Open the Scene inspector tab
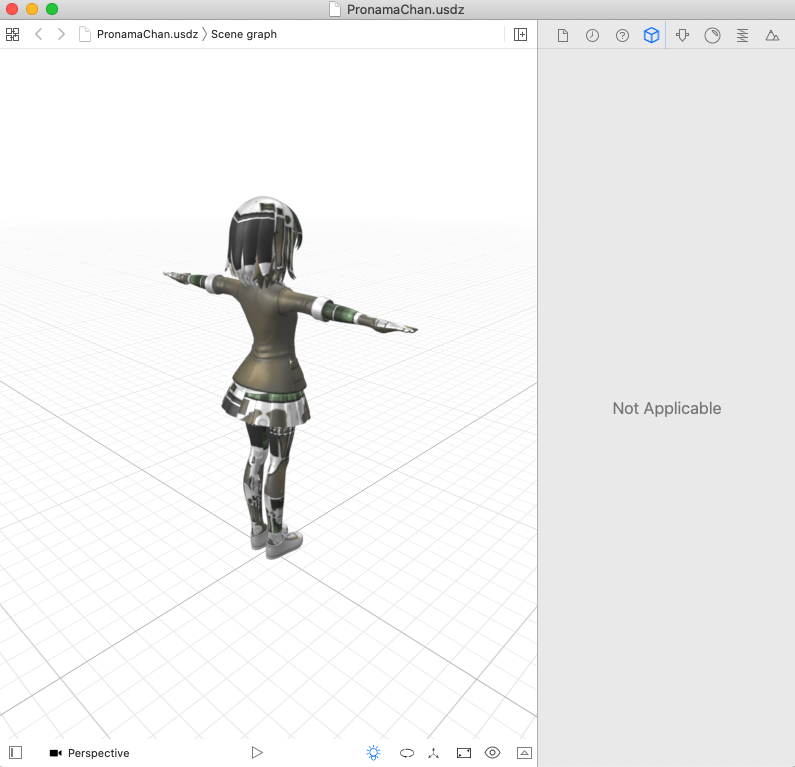Viewport: 795px width, 767px height. (772, 35)
